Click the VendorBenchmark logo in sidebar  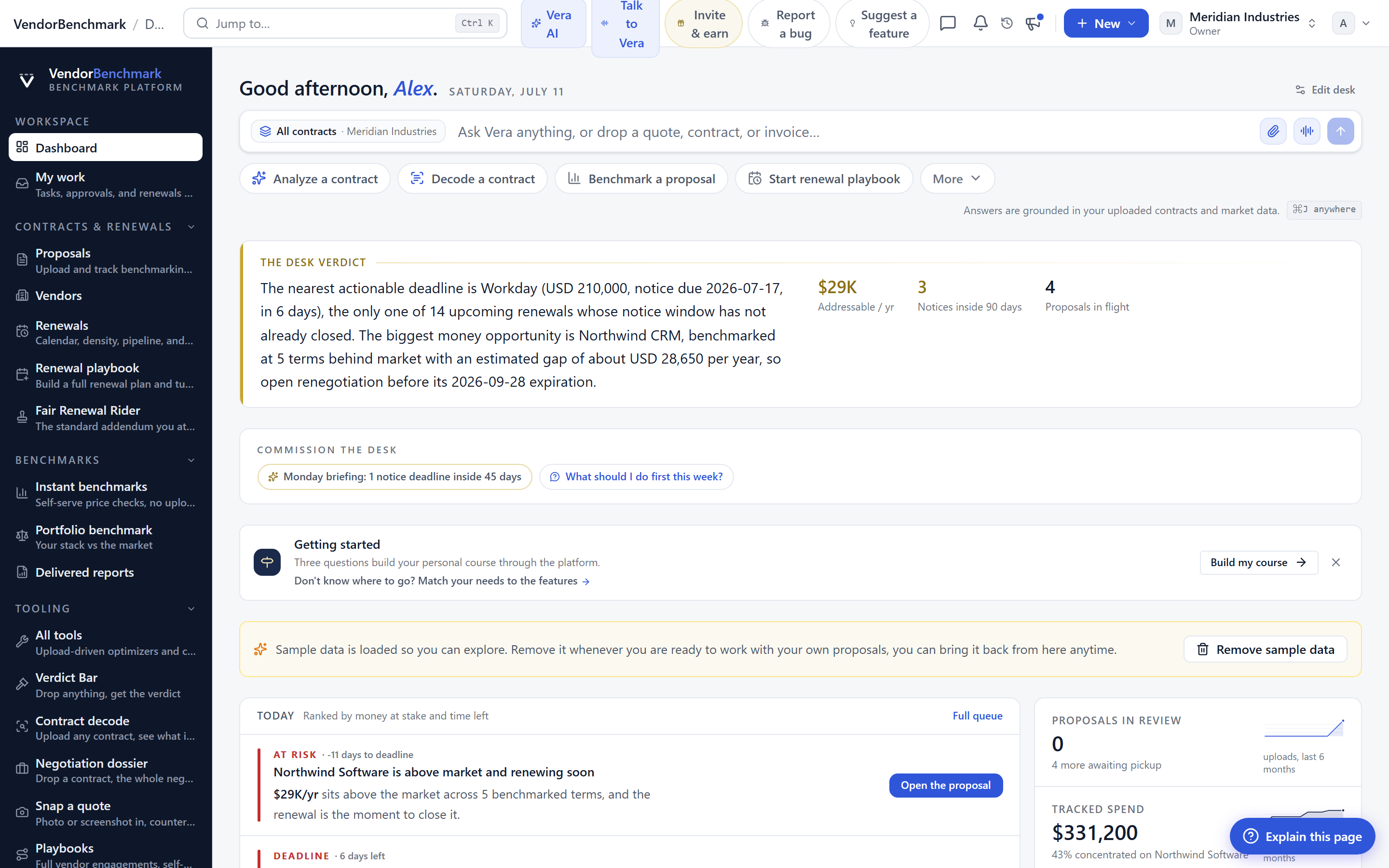pyautogui.click(x=27, y=80)
